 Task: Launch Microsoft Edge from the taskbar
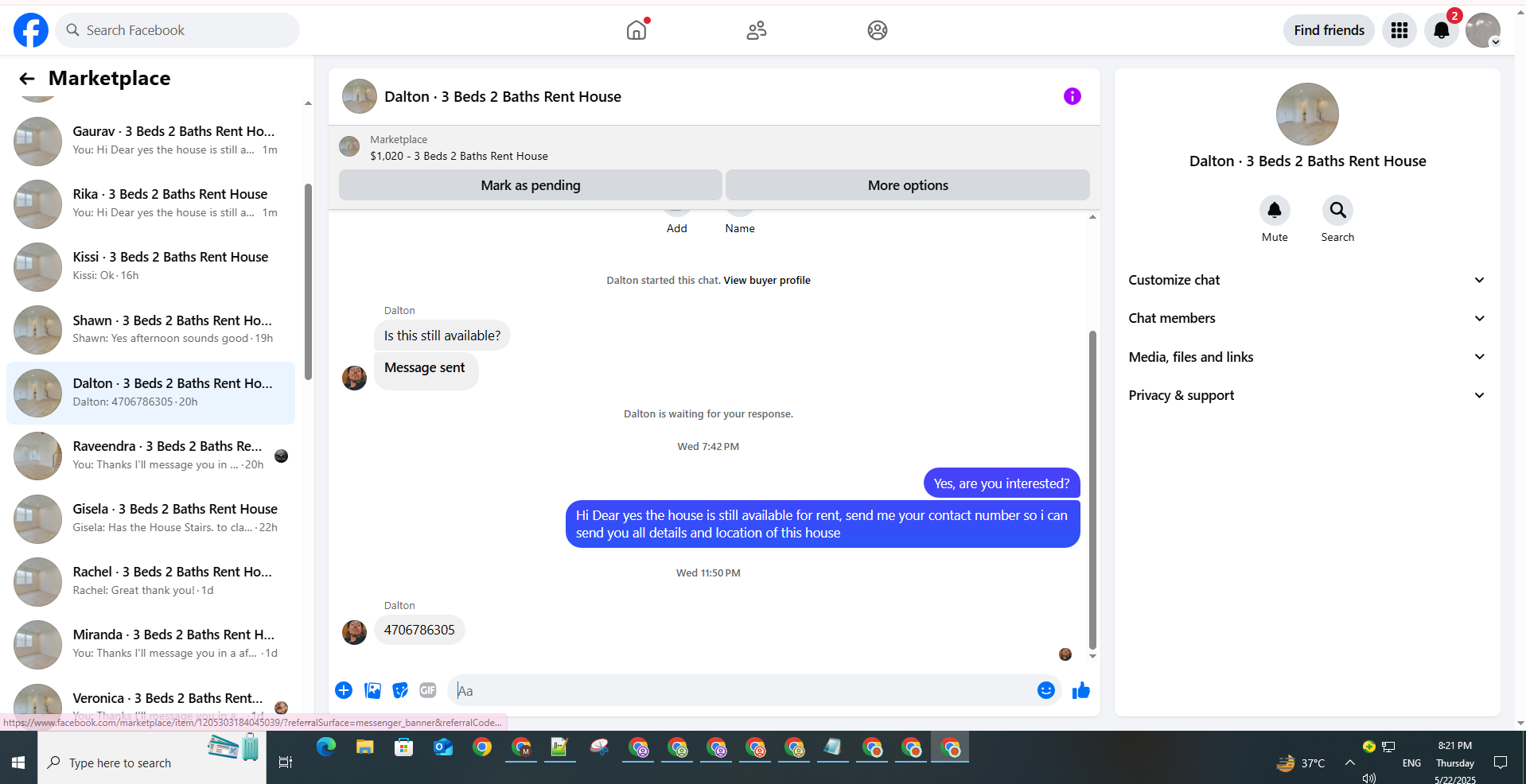click(326, 747)
